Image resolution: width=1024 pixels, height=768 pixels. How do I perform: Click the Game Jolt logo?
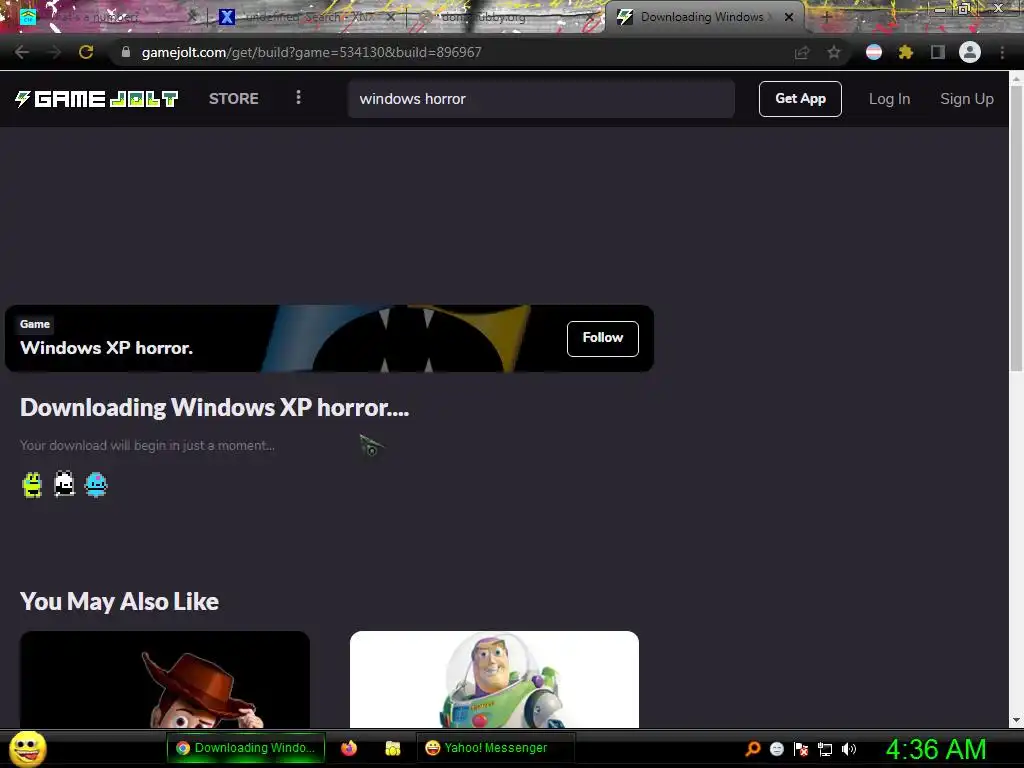pos(97,99)
